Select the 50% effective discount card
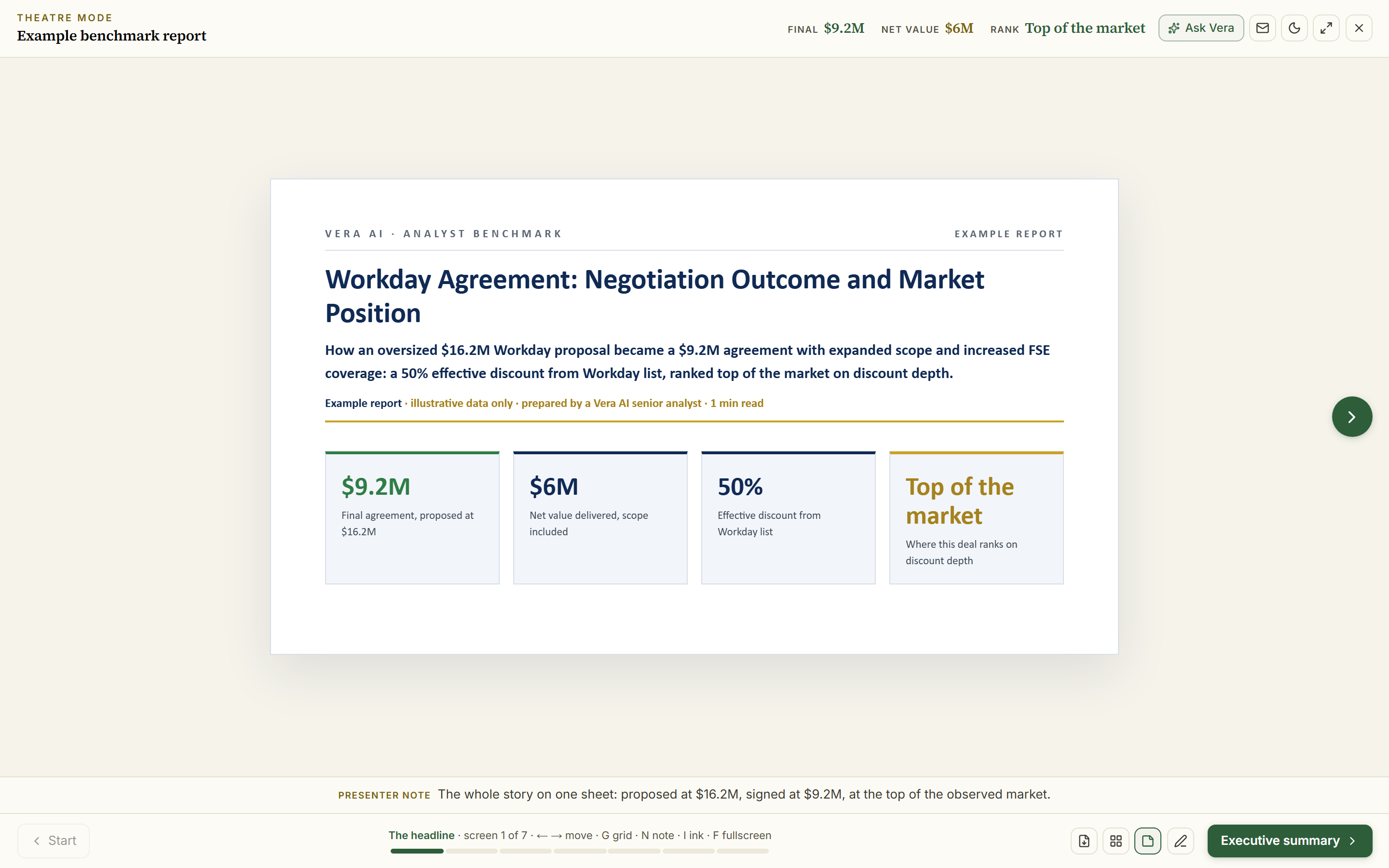Viewport: 1389px width, 868px height. click(788, 518)
